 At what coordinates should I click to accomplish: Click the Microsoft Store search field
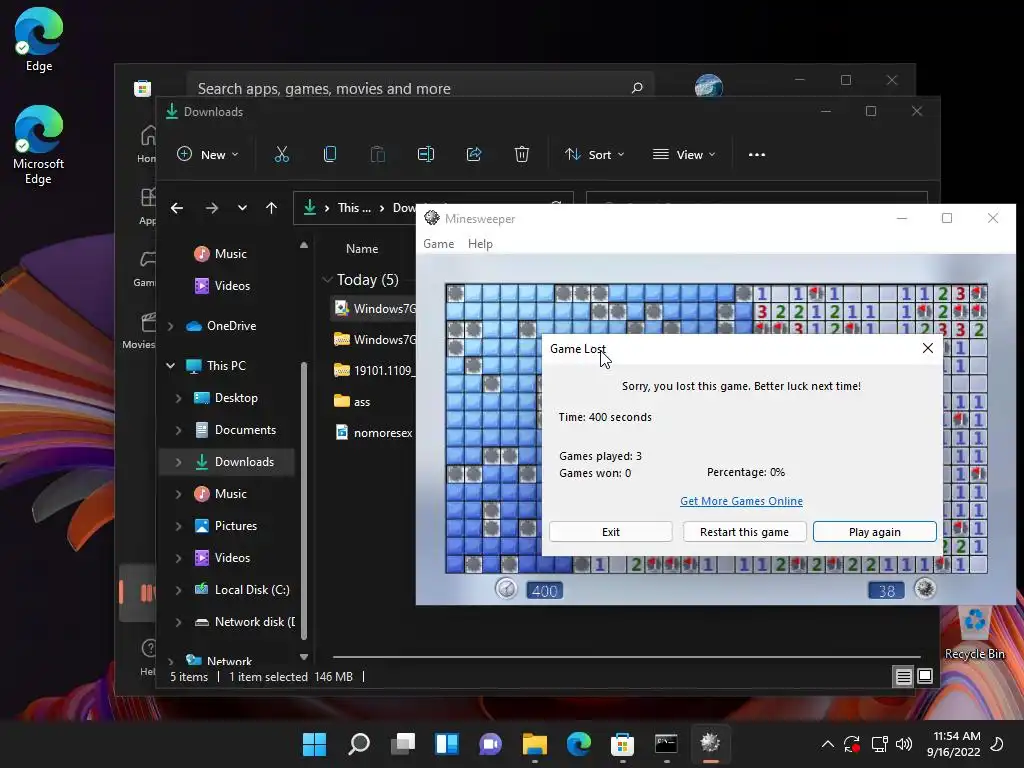(421, 88)
